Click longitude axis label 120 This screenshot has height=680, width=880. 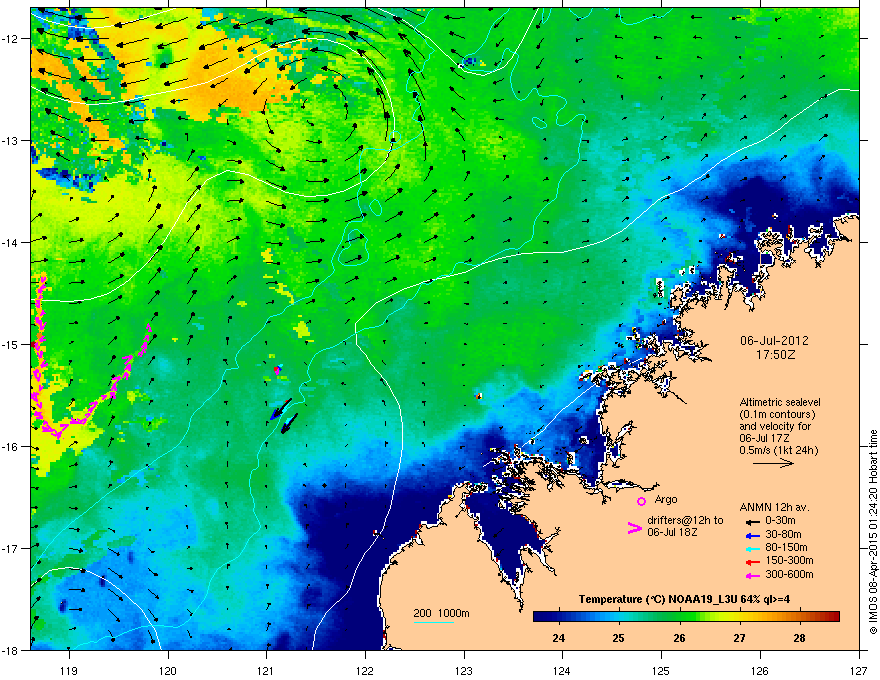[x=168, y=670]
